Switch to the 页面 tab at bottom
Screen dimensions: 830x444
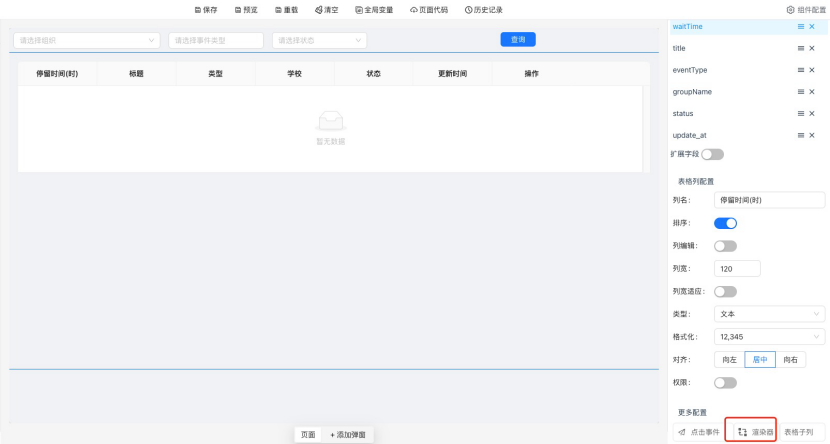point(308,435)
